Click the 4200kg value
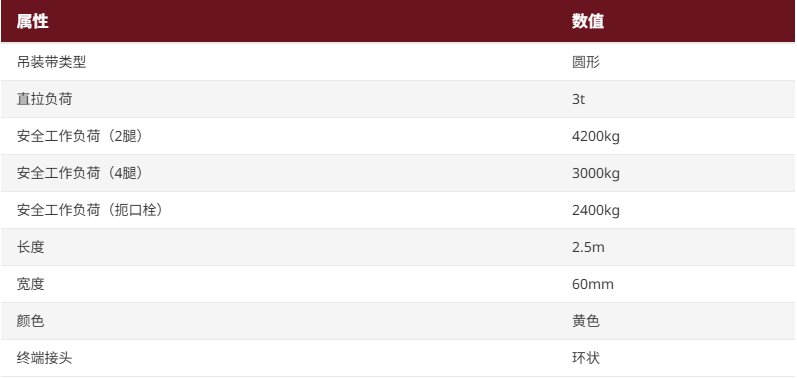The width and height of the screenshot is (797, 379). click(x=596, y=137)
